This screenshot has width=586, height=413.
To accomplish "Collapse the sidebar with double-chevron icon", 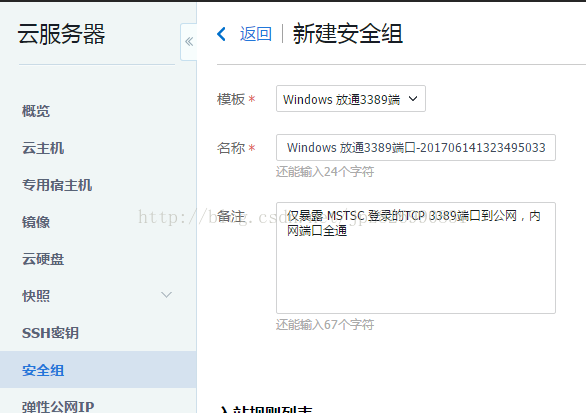I will coord(189,41).
